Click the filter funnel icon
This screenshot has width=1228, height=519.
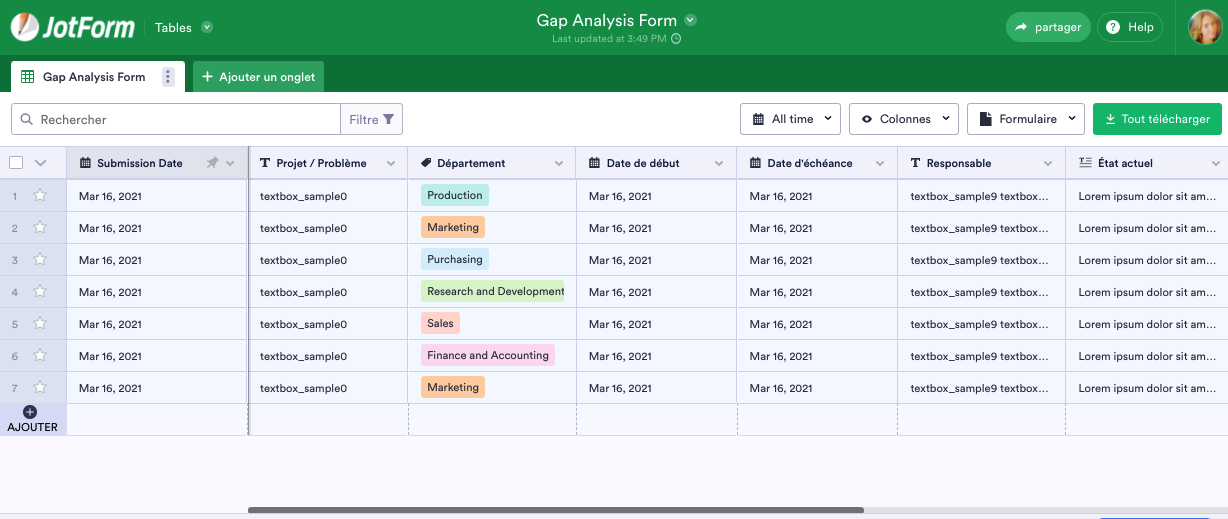click(388, 119)
